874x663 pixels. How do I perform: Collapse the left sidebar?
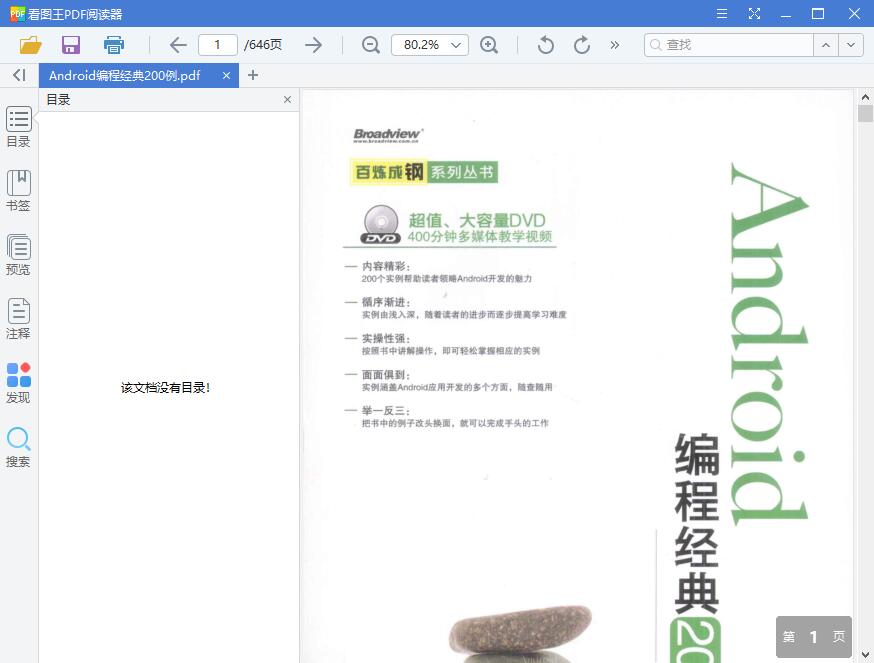click(18, 75)
